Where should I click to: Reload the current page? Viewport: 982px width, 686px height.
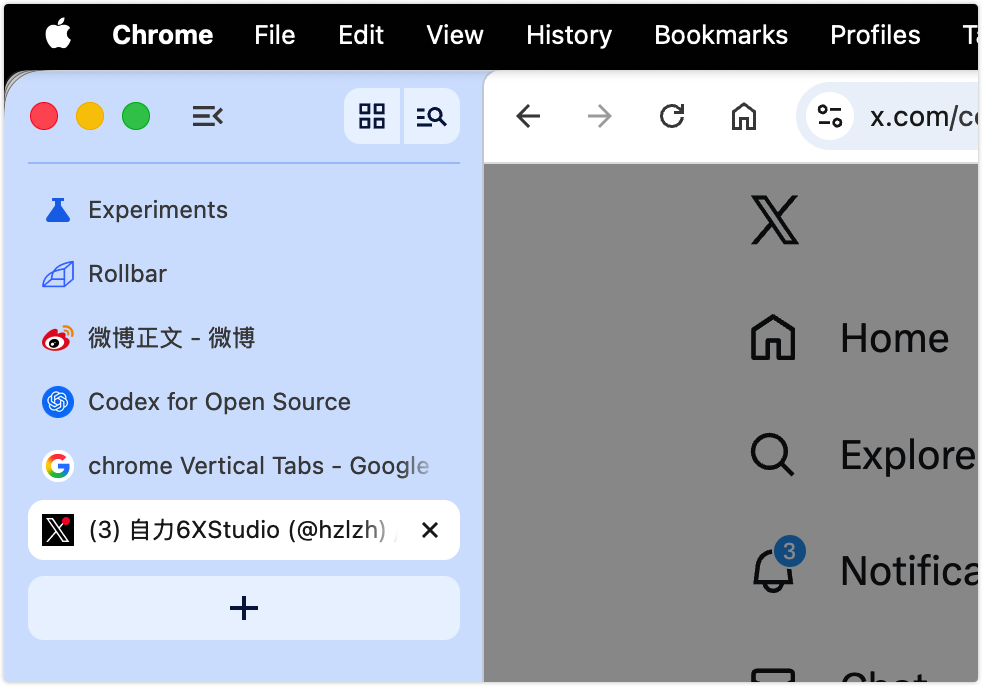[672, 117]
